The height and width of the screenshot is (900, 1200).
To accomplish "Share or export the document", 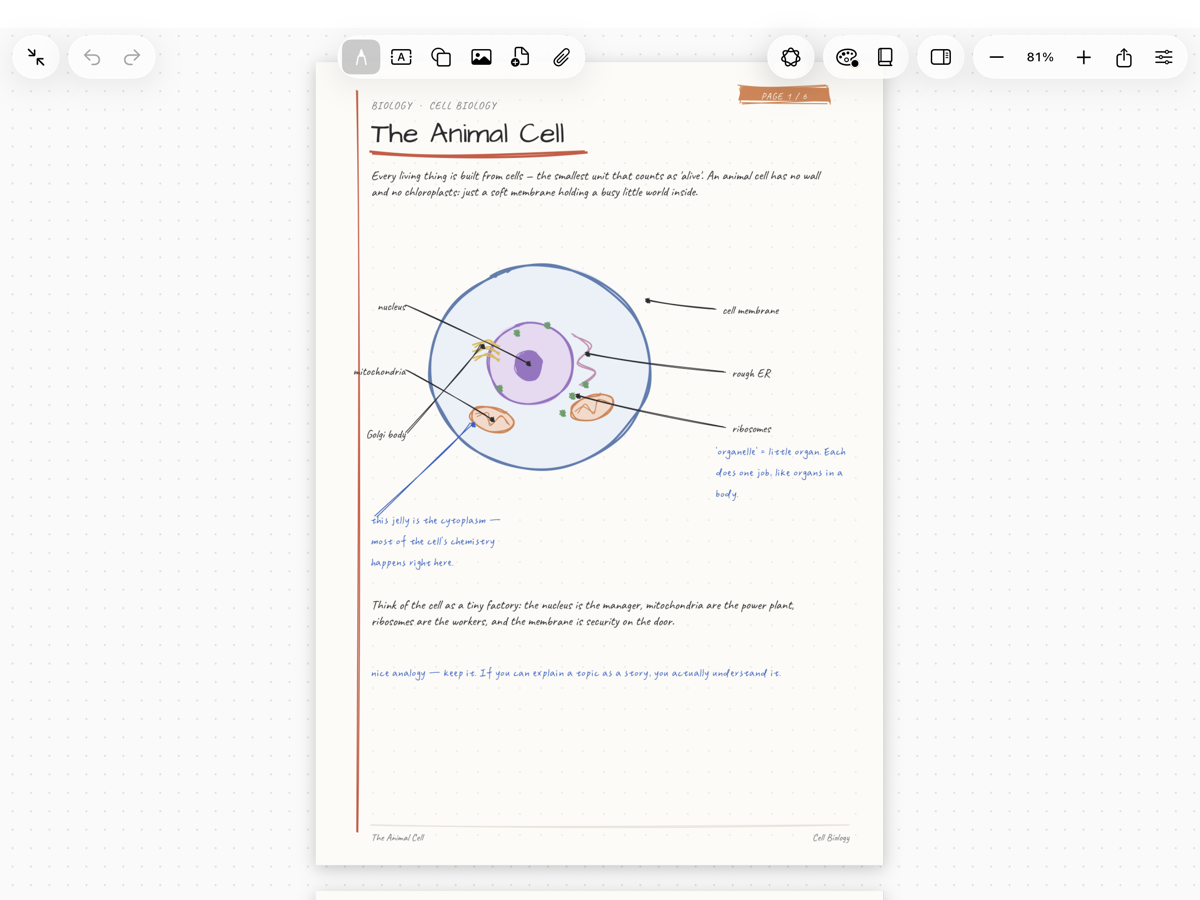I will (x=1124, y=57).
